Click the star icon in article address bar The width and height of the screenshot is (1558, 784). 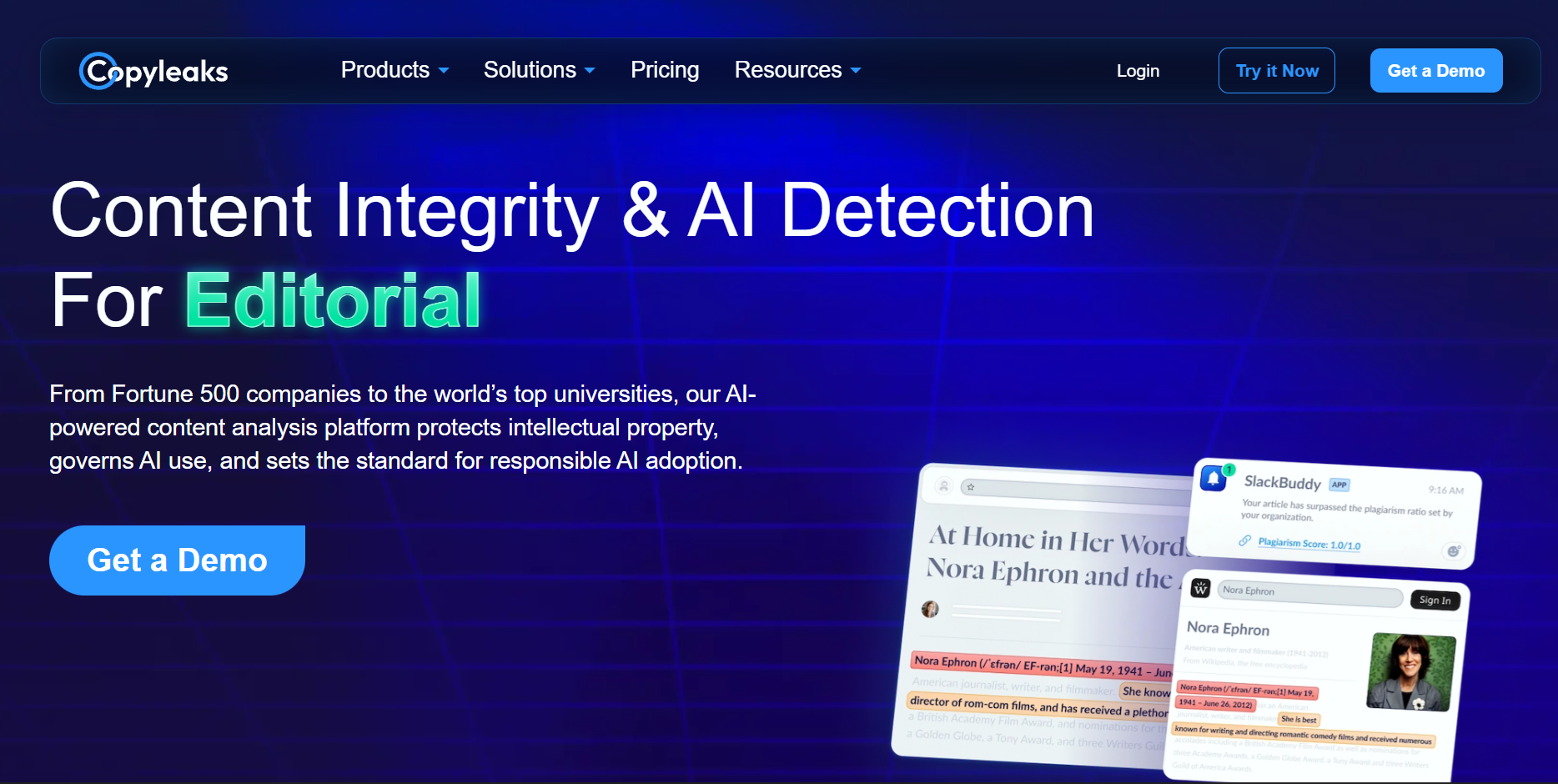tap(971, 487)
